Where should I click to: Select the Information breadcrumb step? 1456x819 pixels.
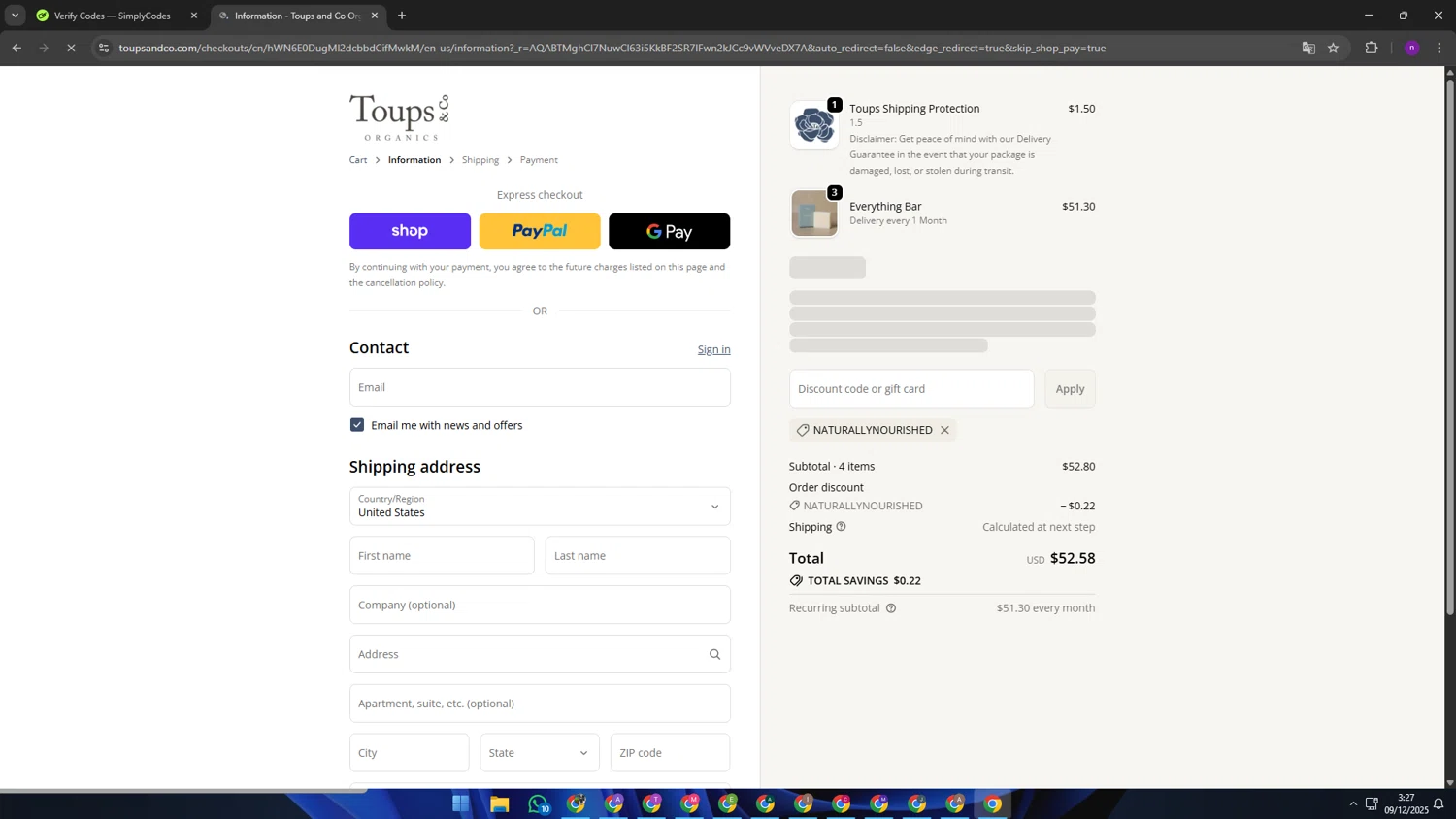pyautogui.click(x=414, y=160)
